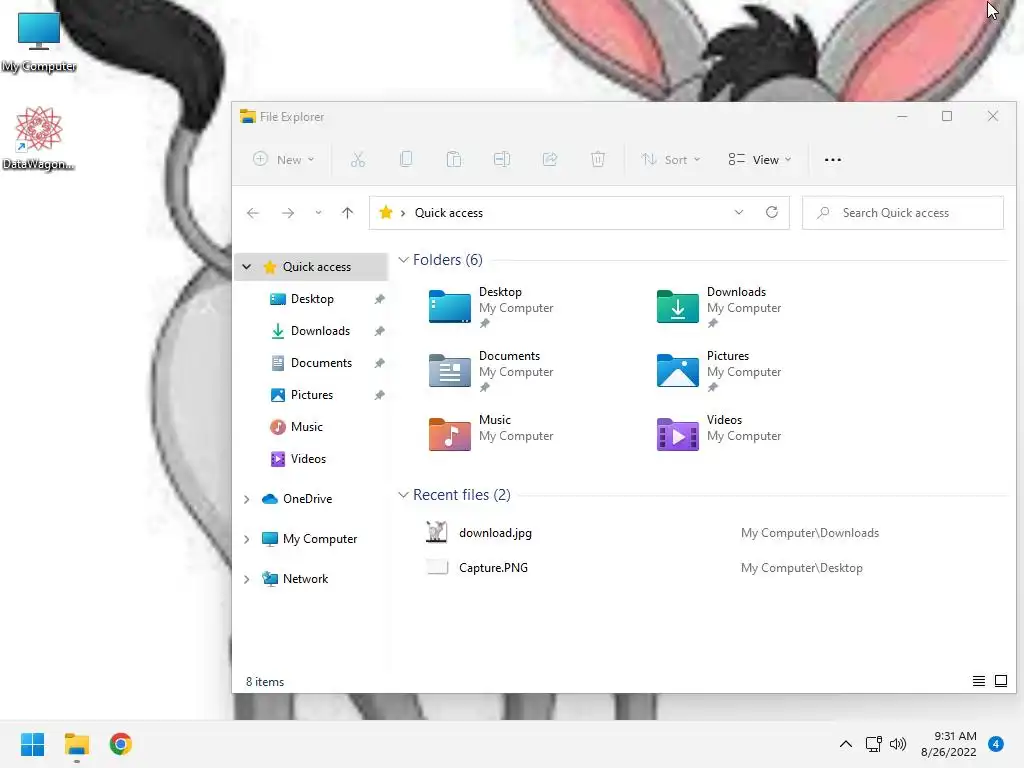
Task: Select Network in navigation pane
Action: coord(305,579)
